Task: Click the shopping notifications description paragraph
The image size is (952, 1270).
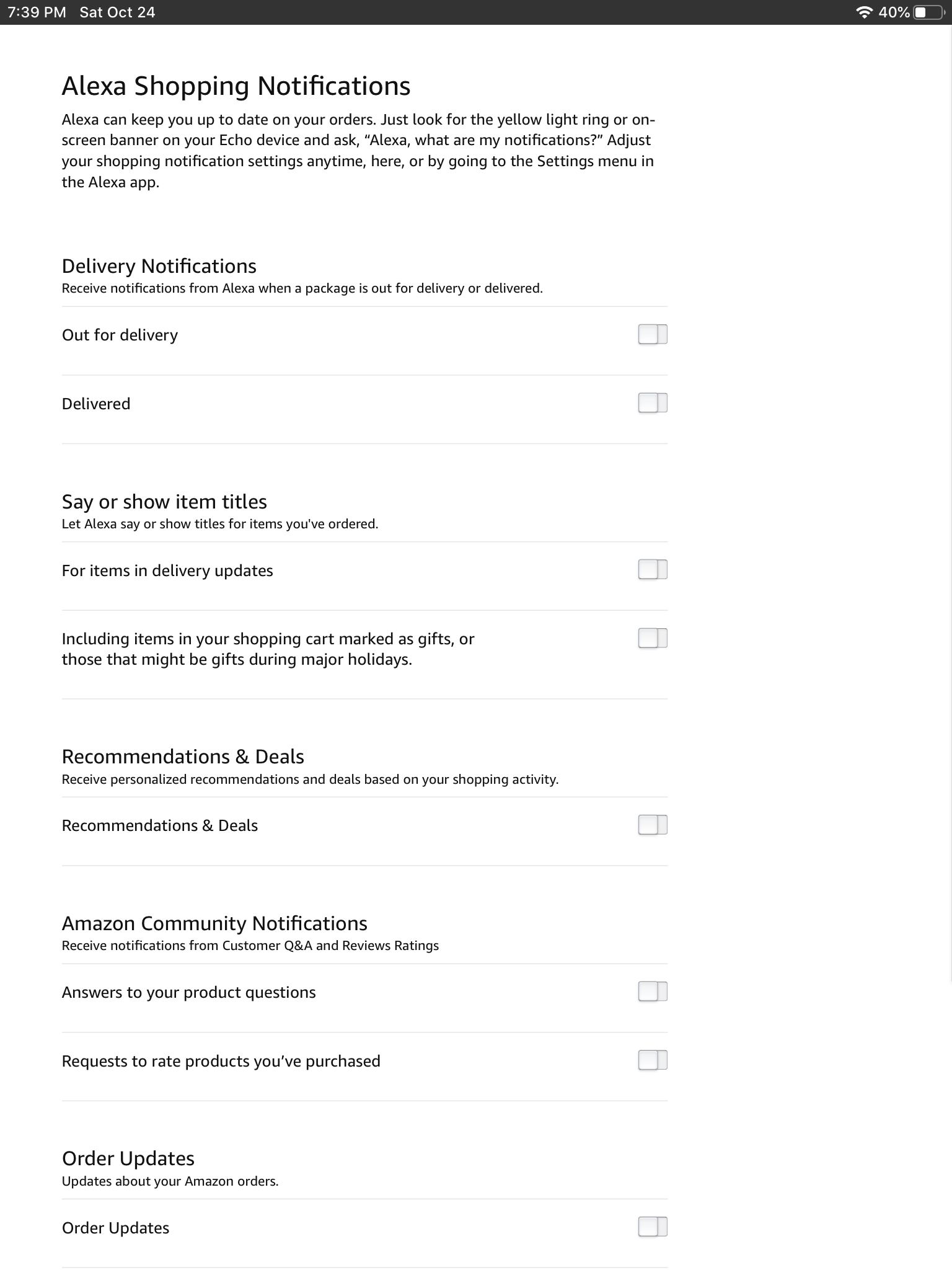Action: pyautogui.click(x=359, y=149)
